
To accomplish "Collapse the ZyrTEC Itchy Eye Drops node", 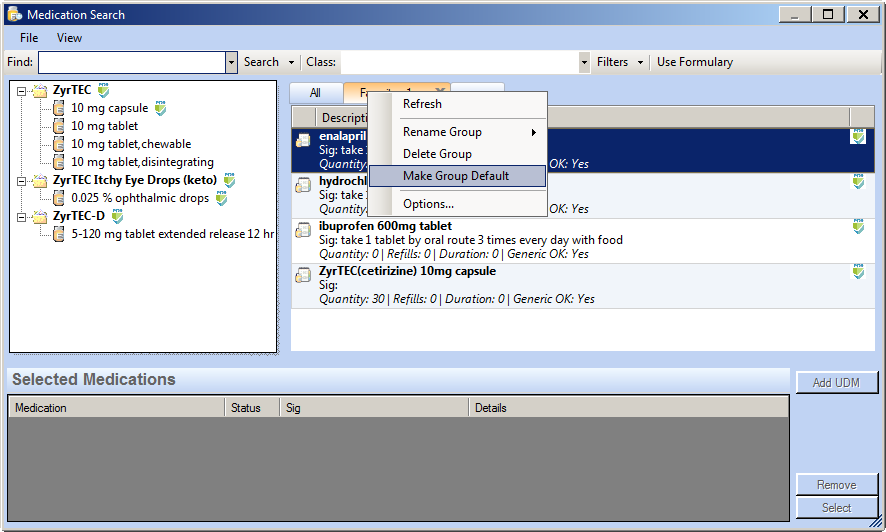I will (x=21, y=181).
